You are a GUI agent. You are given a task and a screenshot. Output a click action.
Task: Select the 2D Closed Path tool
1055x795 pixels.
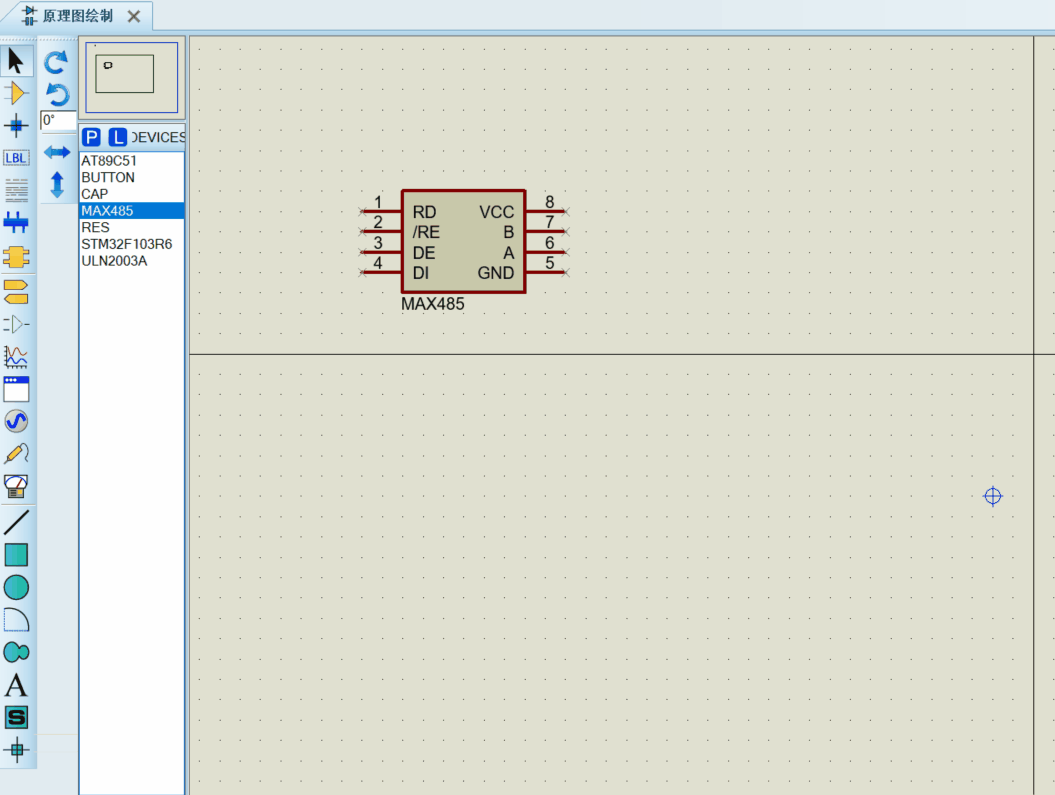point(16,652)
